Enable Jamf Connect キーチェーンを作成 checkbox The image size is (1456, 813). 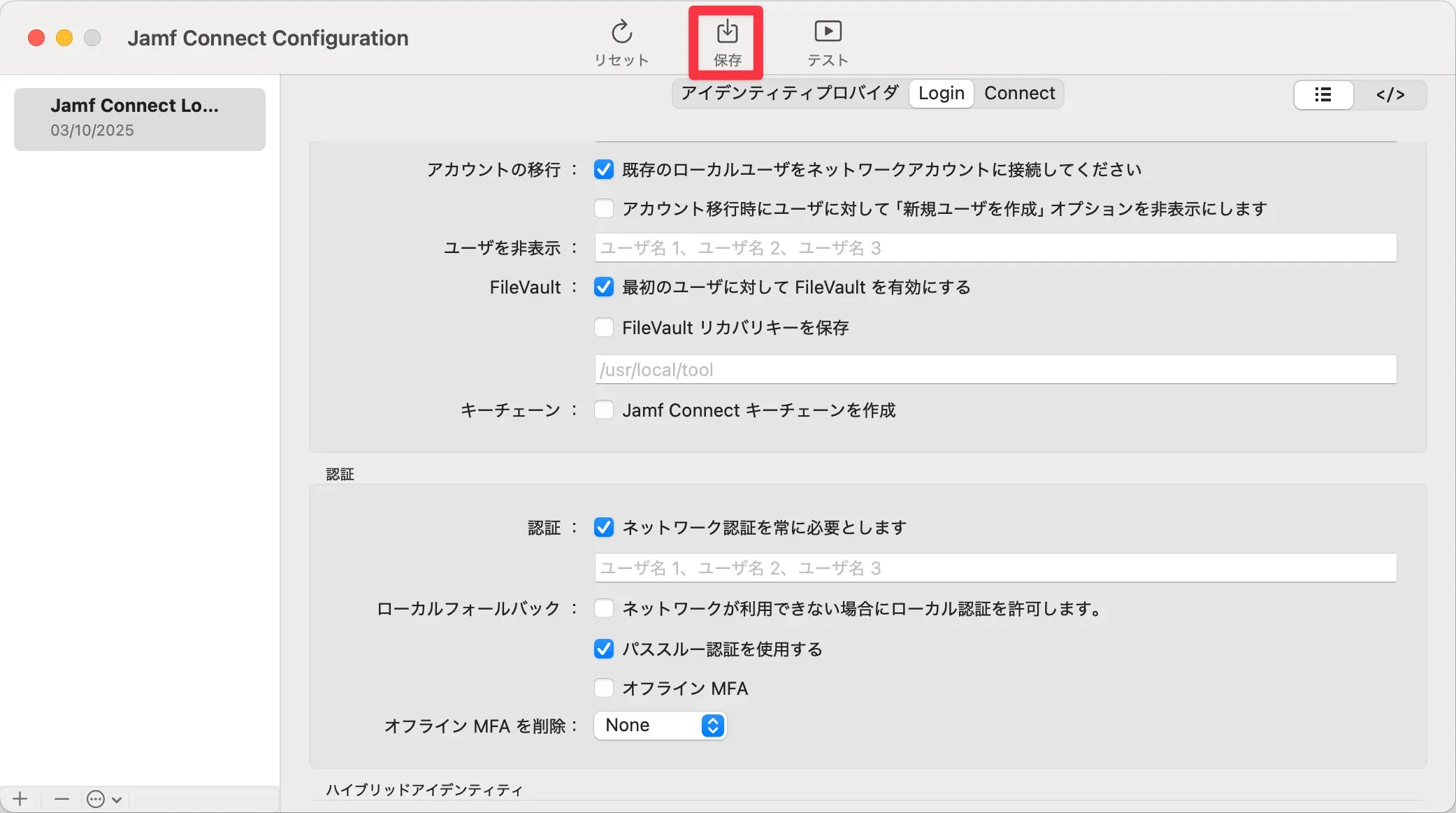point(604,410)
